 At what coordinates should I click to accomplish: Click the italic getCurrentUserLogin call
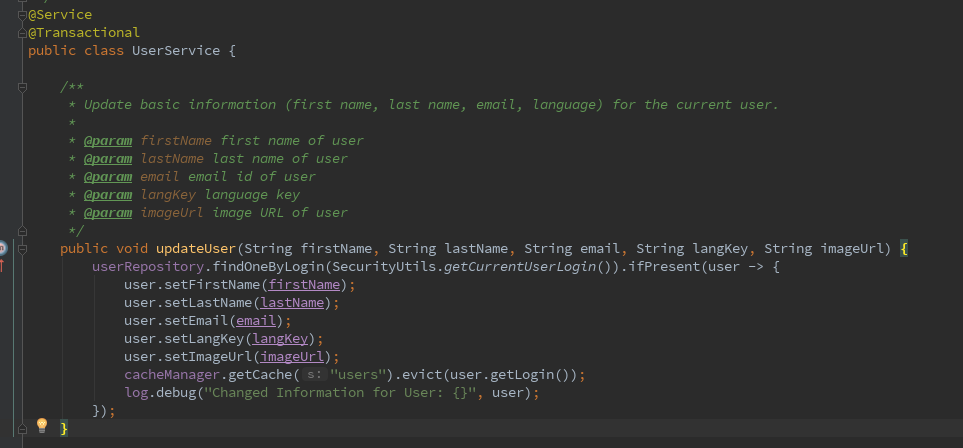coord(520,267)
